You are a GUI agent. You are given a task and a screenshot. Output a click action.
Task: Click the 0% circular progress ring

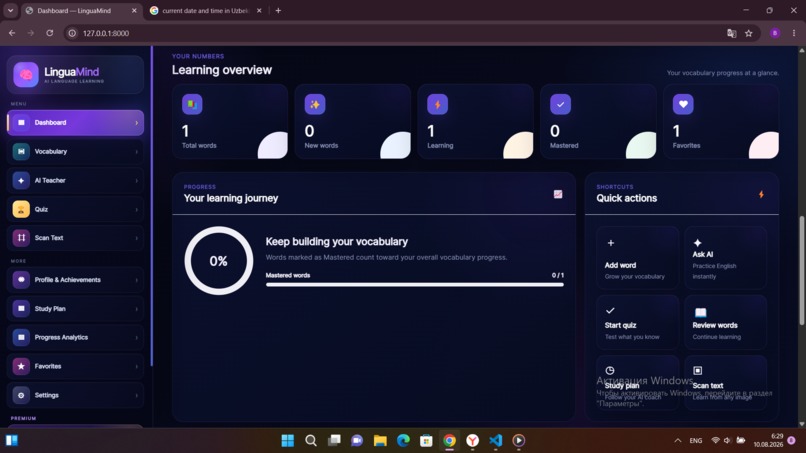tap(218, 261)
